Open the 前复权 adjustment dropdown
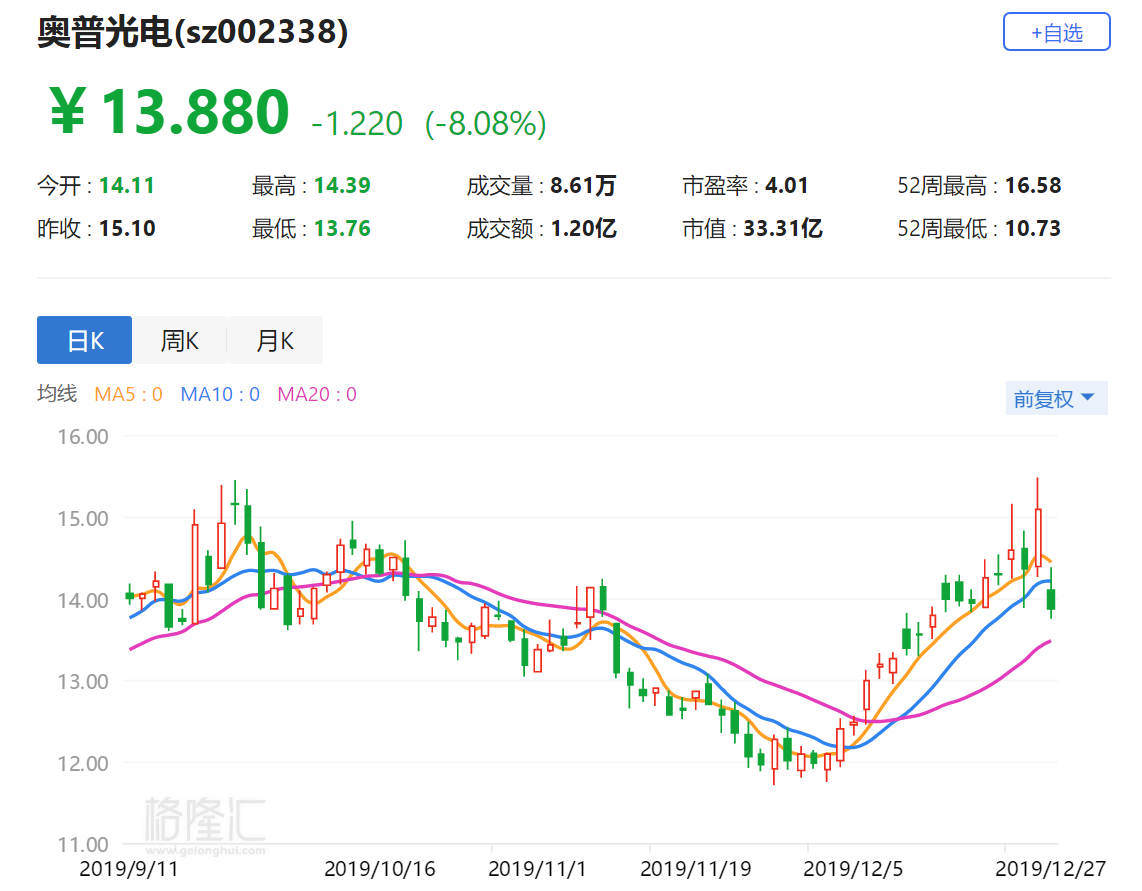 1056,398
